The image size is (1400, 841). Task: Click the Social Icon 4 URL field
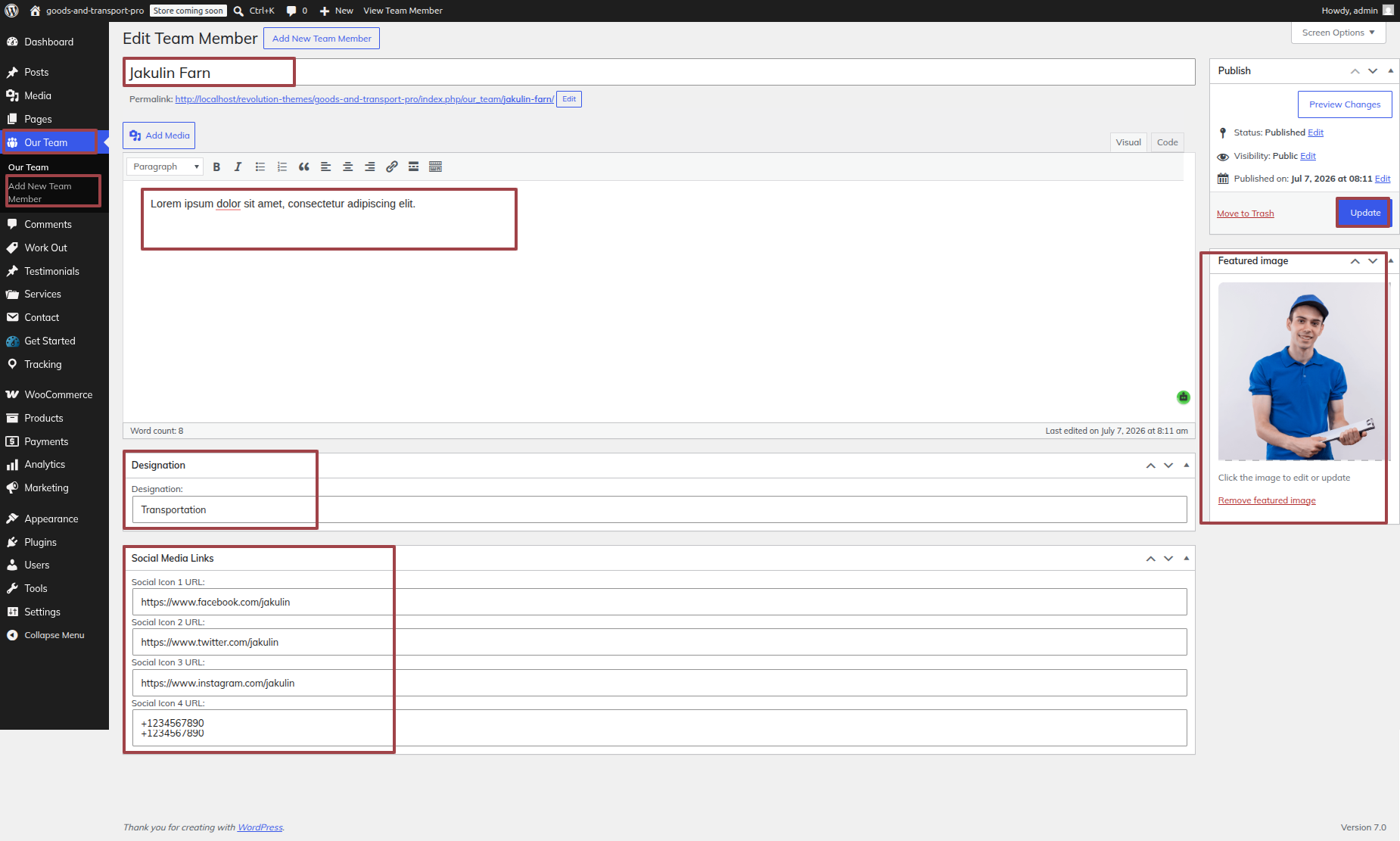pyautogui.click(x=659, y=727)
